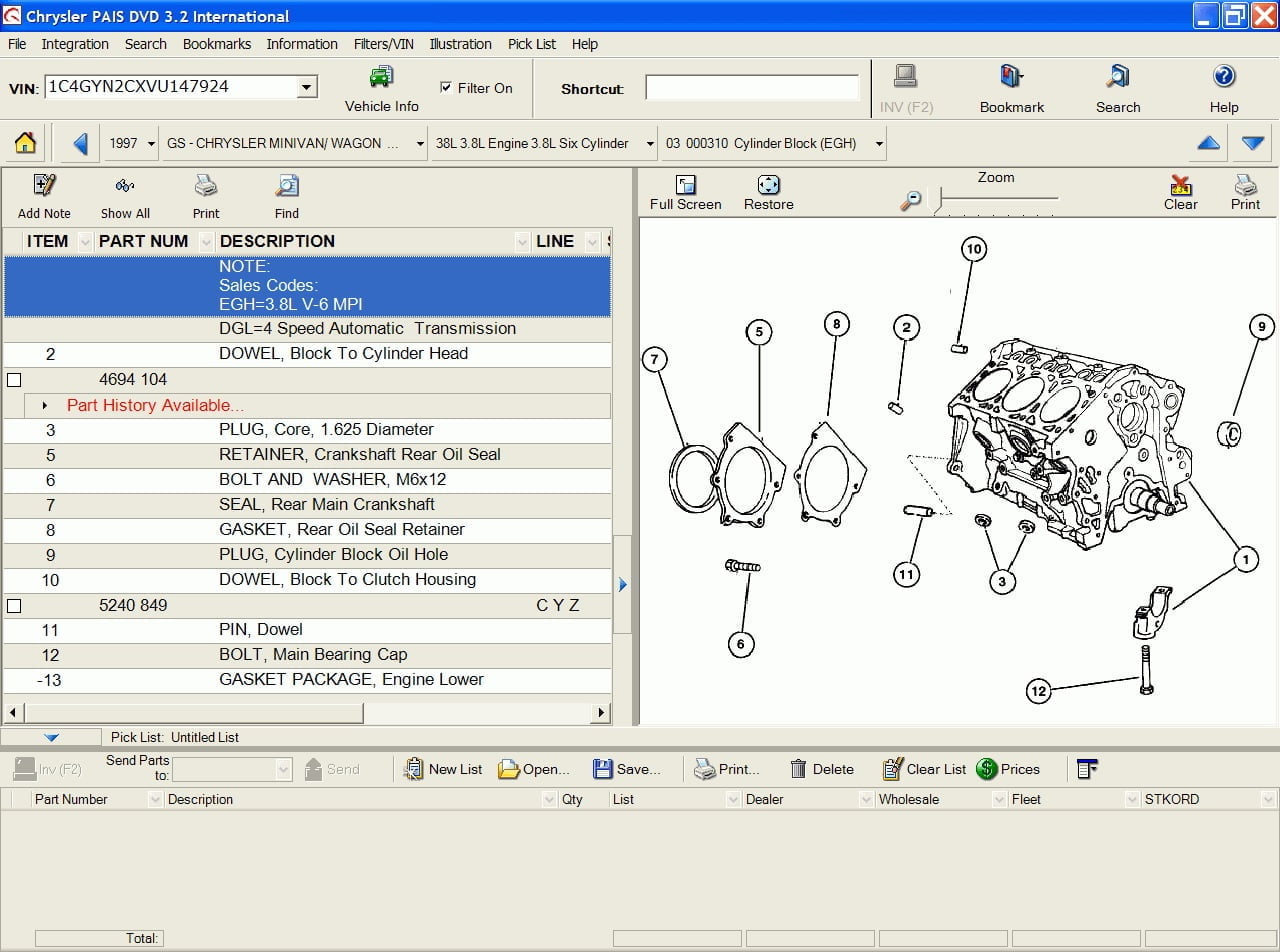
Task: Click the Bookmark toolbar icon
Action: tap(1011, 77)
